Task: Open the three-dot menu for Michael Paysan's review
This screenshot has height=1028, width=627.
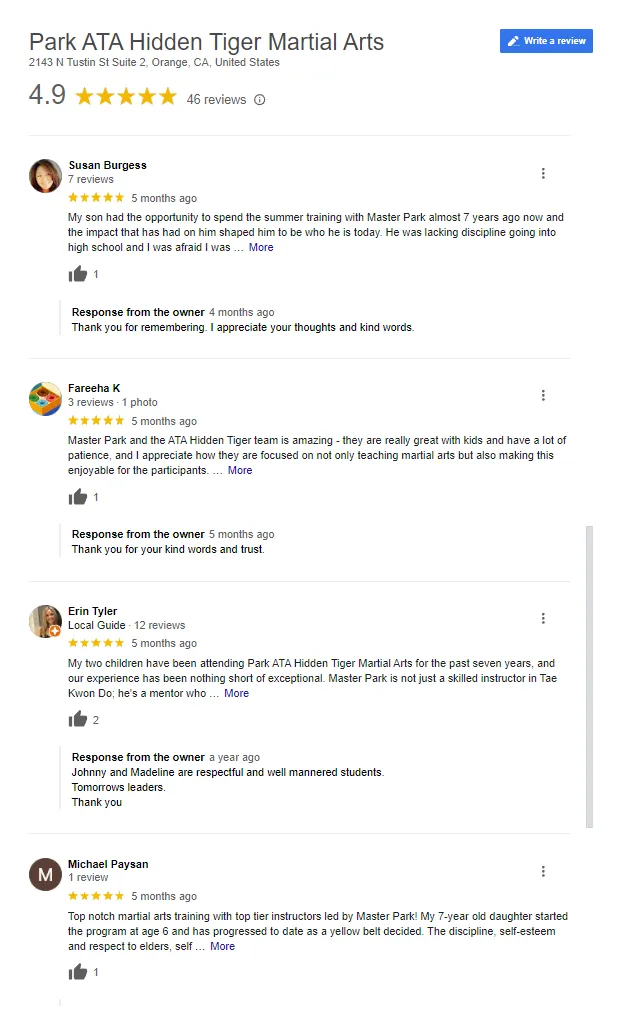Action: click(543, 871)
